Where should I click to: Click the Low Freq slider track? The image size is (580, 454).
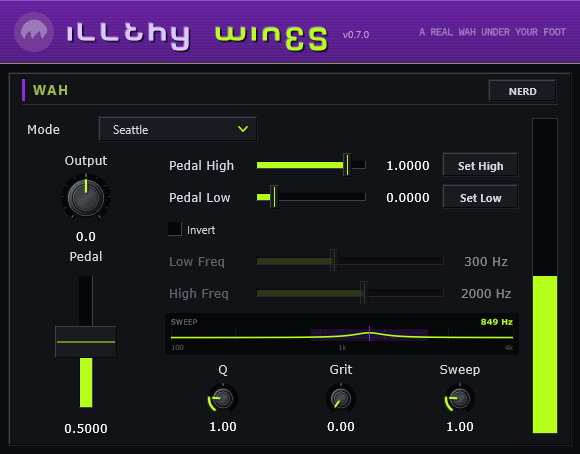coord(350,261)
